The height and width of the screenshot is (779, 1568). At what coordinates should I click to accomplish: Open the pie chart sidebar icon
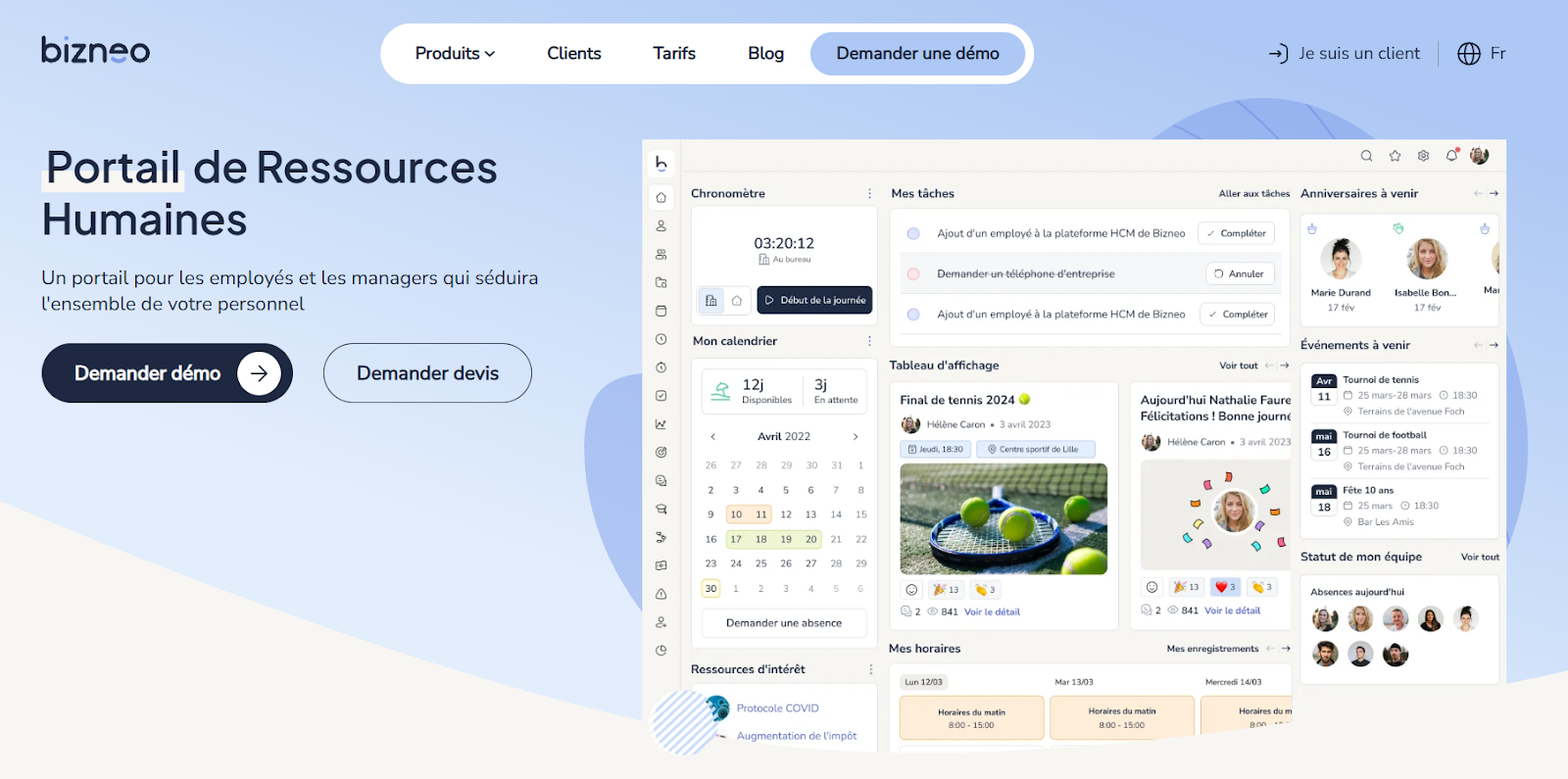tap(661, 651)
